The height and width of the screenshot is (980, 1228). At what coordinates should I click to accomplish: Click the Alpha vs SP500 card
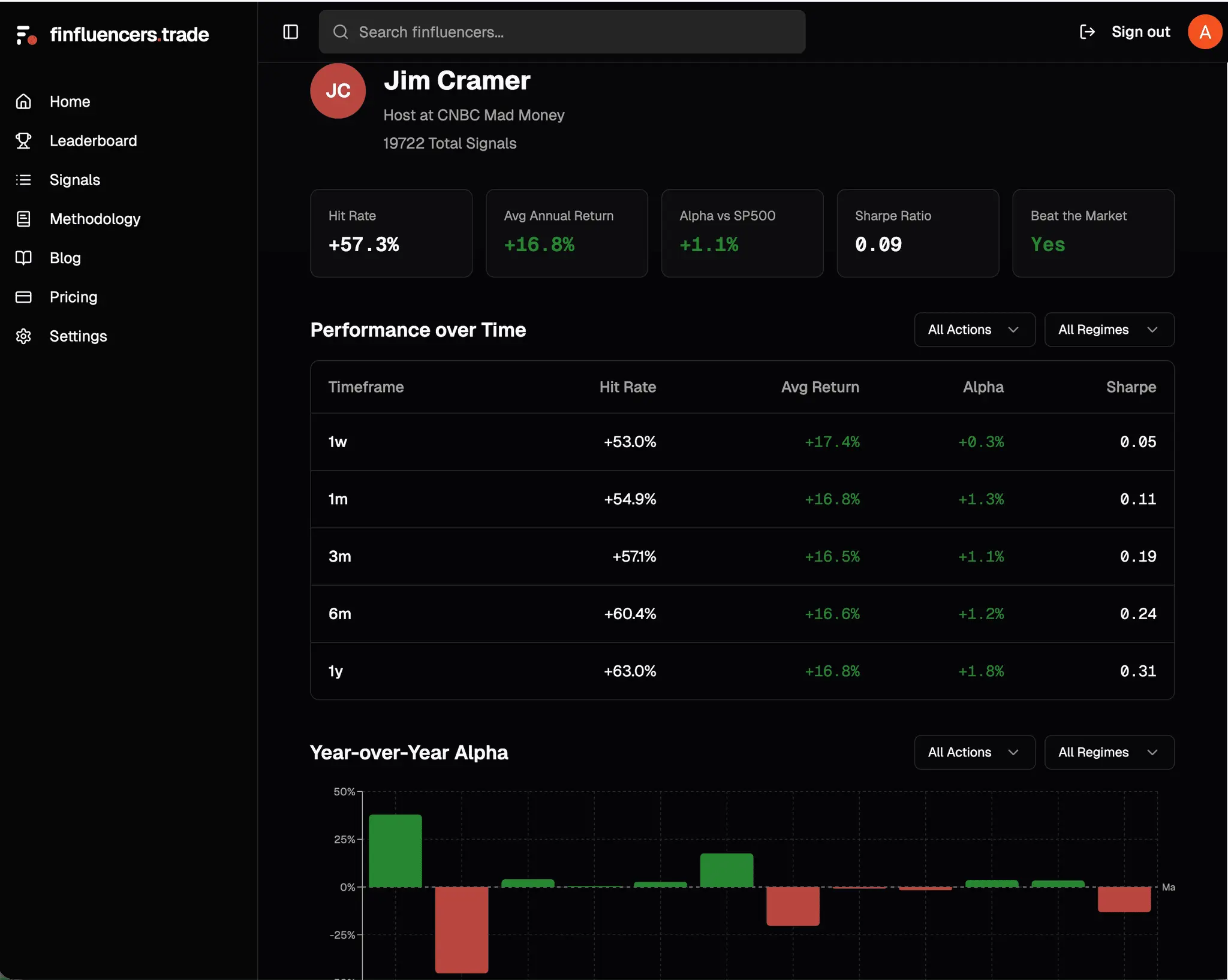742,233
